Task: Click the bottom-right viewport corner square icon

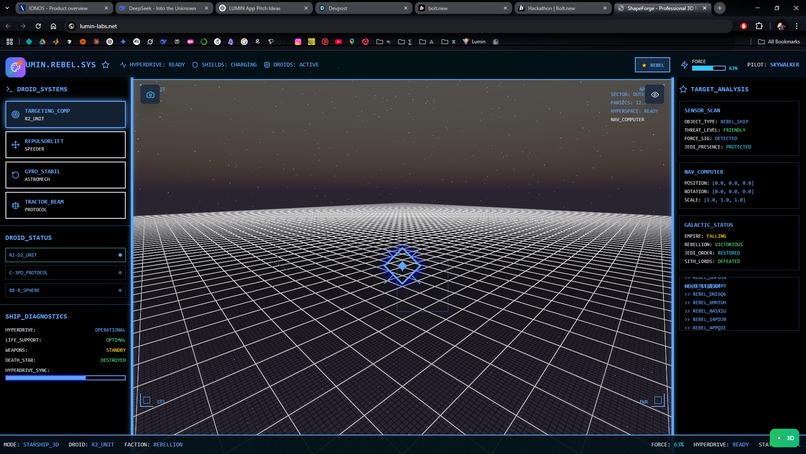Action: click(658, 400)
